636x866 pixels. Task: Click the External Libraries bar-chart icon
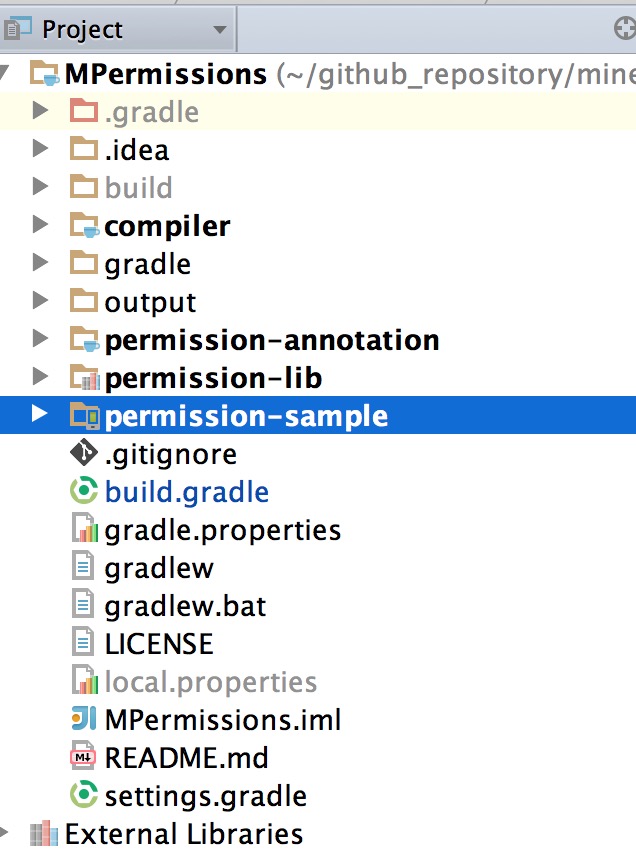pyautogui.click(x=44, y=833)
